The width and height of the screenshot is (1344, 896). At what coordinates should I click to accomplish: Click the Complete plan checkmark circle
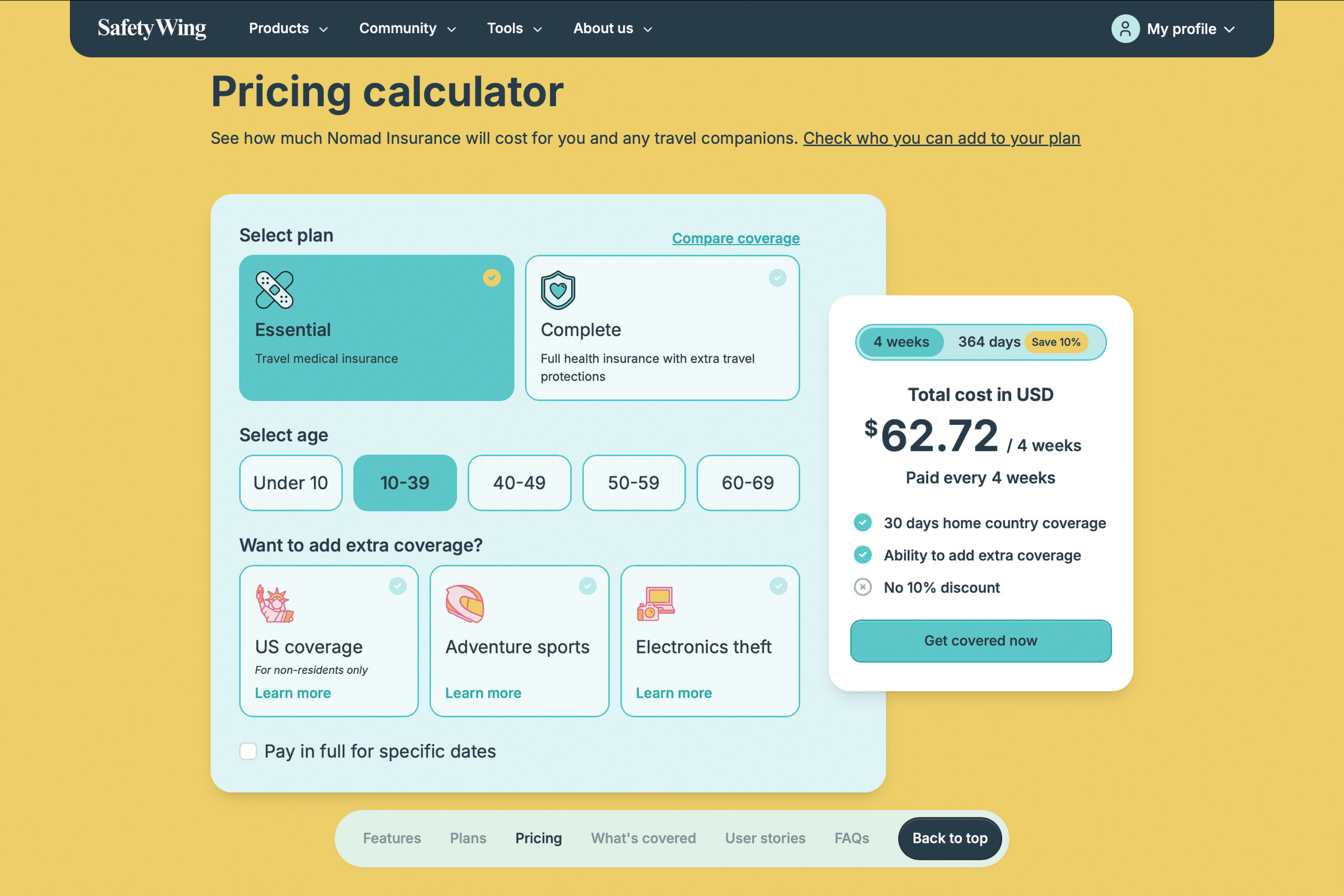coord(777,278)
